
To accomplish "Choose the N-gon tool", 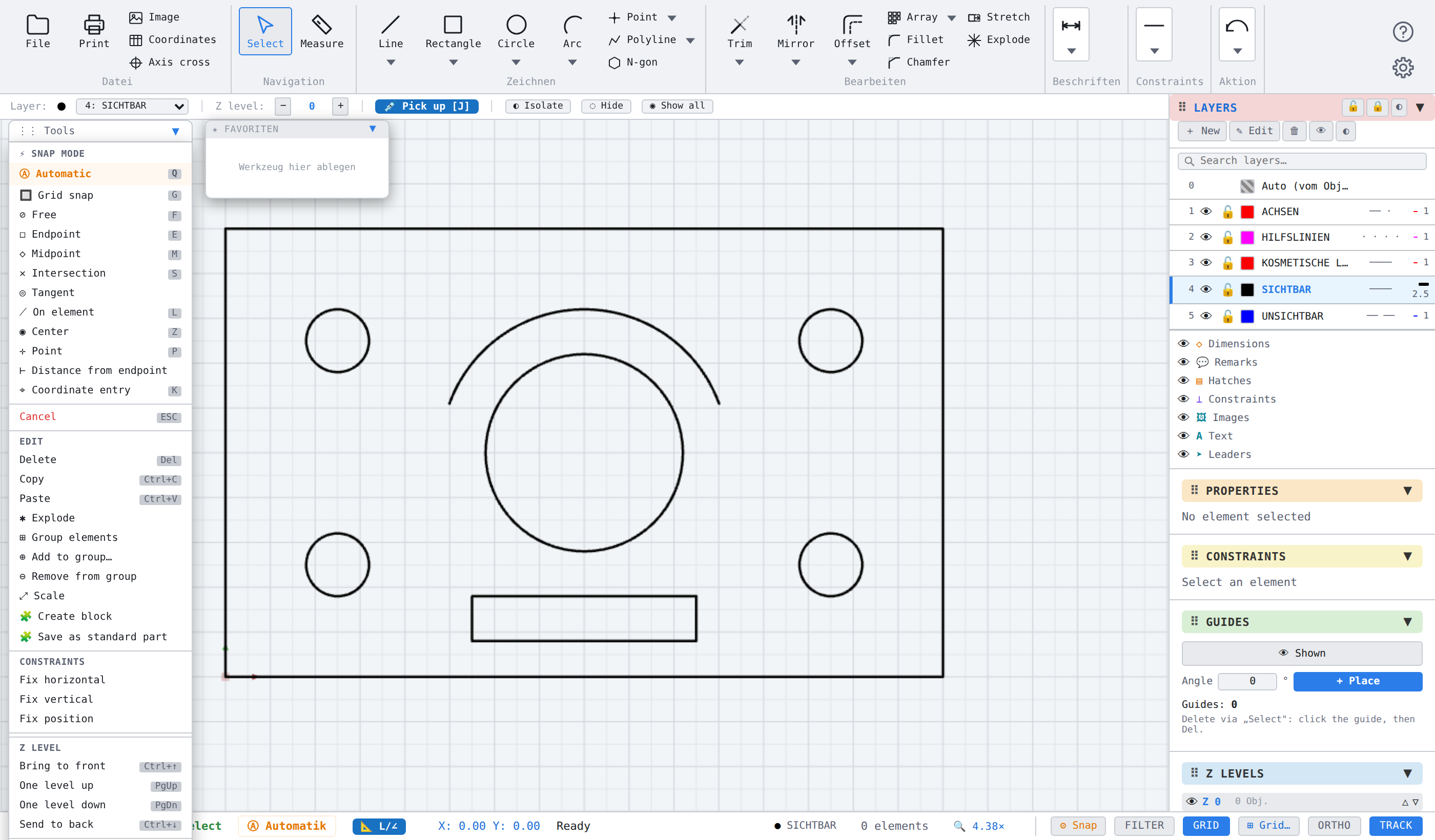I will [633, 62].
